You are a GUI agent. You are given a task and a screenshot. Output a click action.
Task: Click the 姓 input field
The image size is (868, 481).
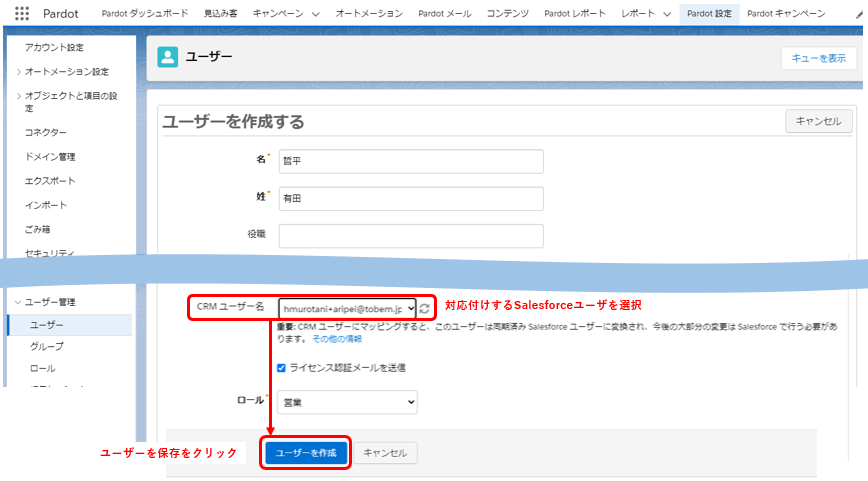click(x=411, y=199)
